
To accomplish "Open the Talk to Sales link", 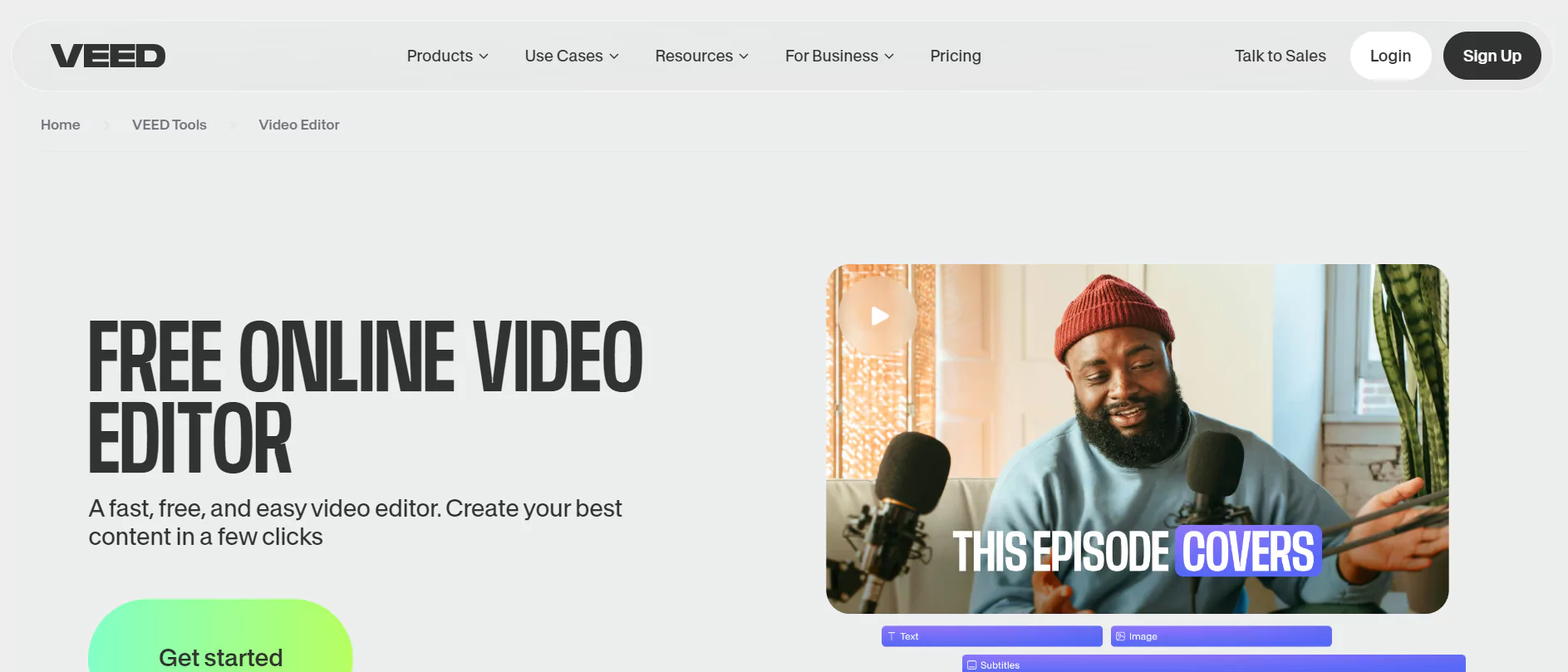I will pos(1280,56).
